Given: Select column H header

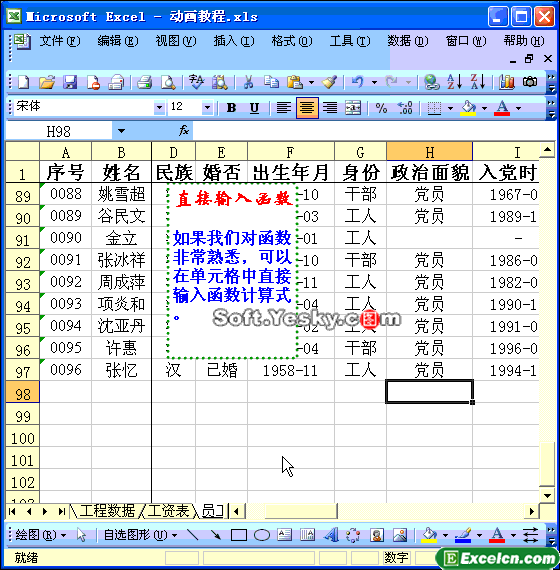Looking at the screenshot, I should click(x=429, y=152).
